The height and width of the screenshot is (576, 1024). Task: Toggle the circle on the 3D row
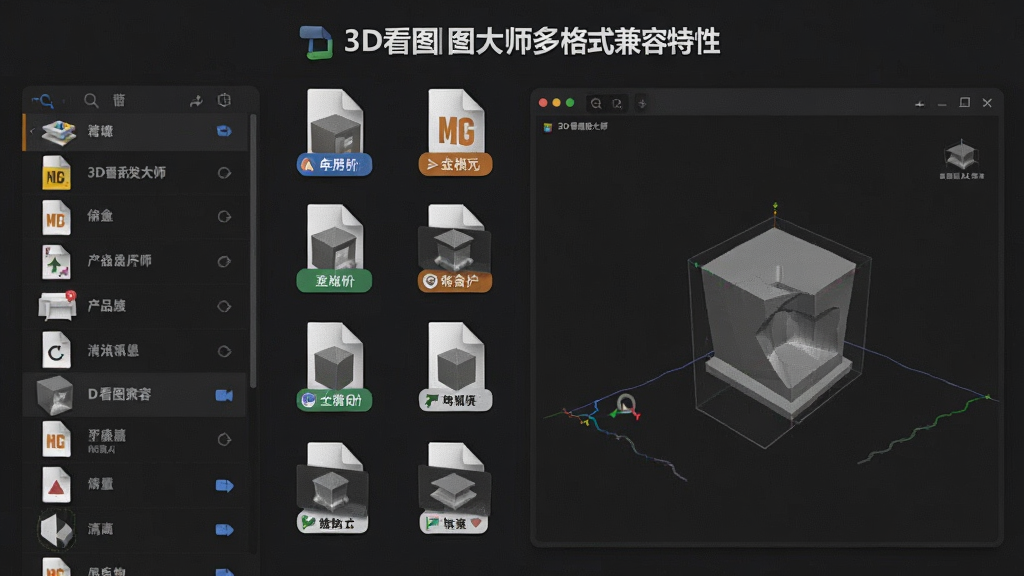[224, 173]
